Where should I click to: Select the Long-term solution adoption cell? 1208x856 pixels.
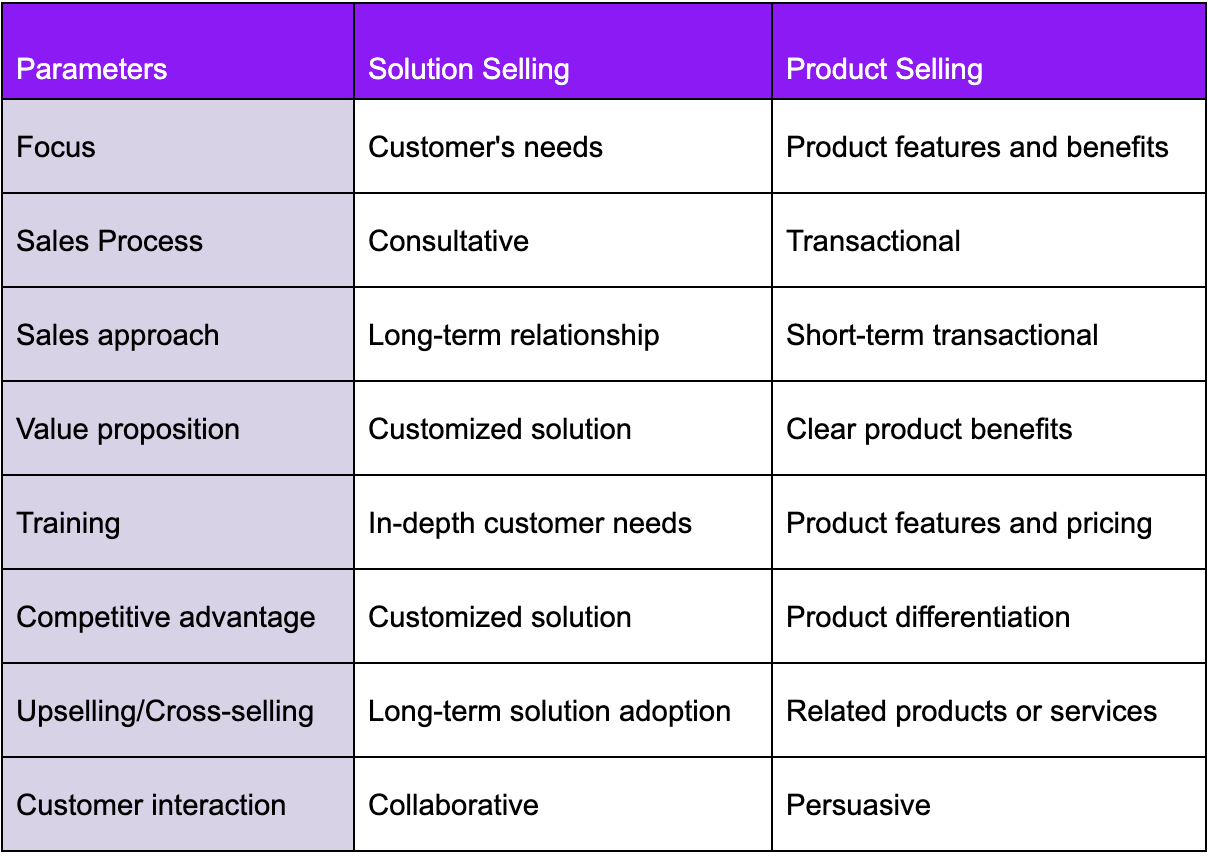[563, 710]
